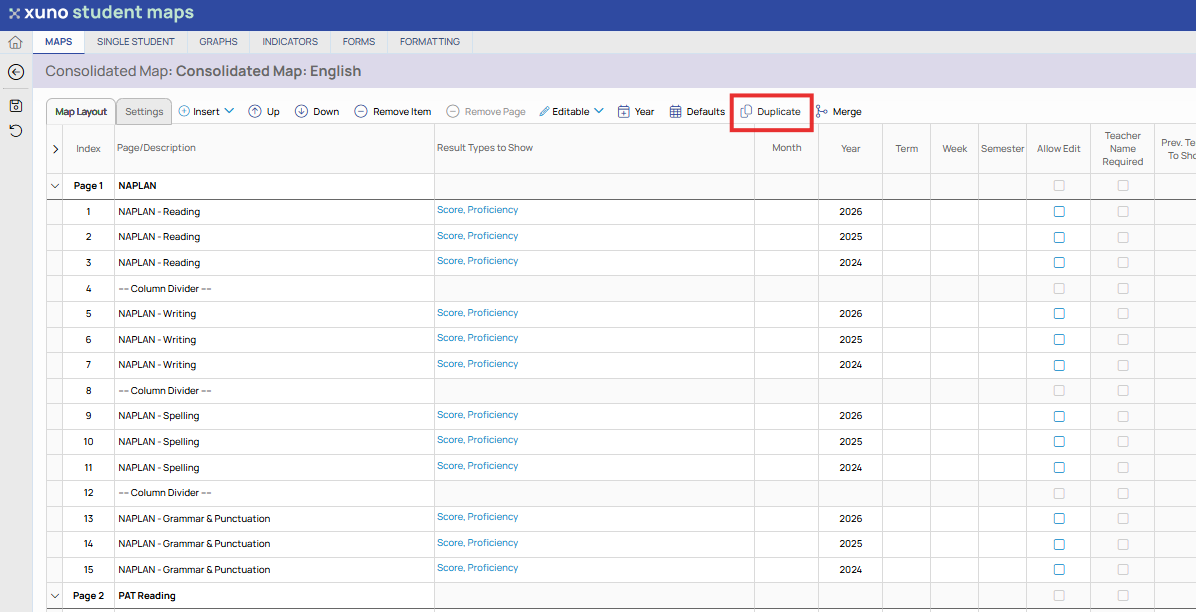Click the Consolidated Map: English title
Image resolution: width=1196 pixels, height=612 pixels.
[x=268, y=71]
